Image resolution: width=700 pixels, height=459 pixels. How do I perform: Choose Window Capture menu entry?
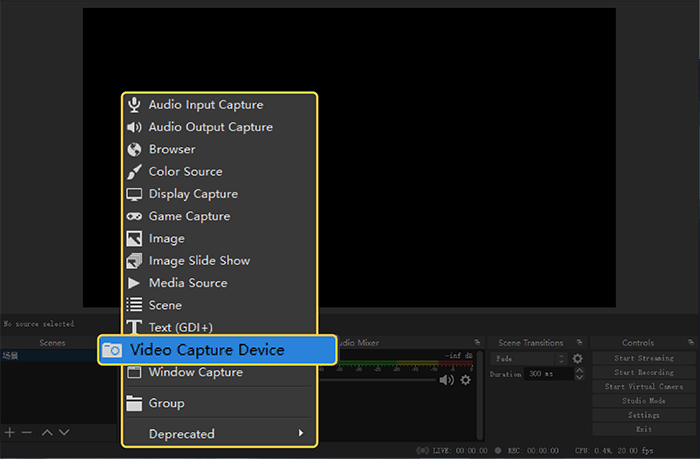point(196,373)
